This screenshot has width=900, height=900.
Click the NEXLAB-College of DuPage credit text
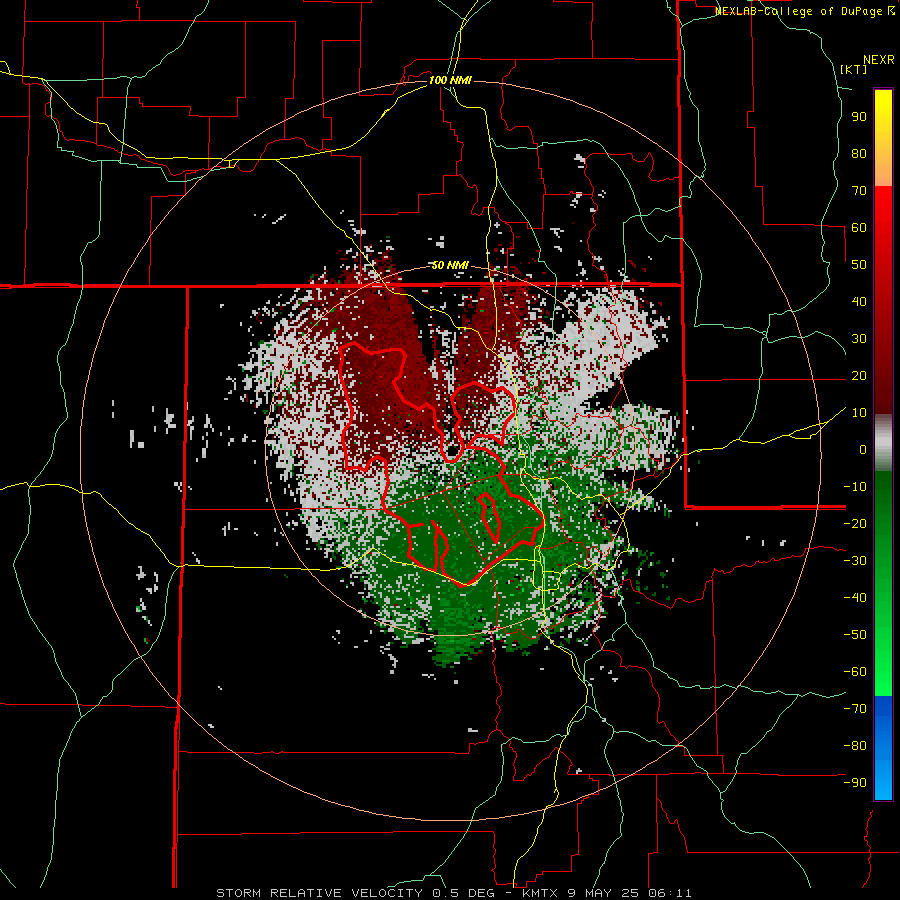pyautogui.click(x=800, y=11)
